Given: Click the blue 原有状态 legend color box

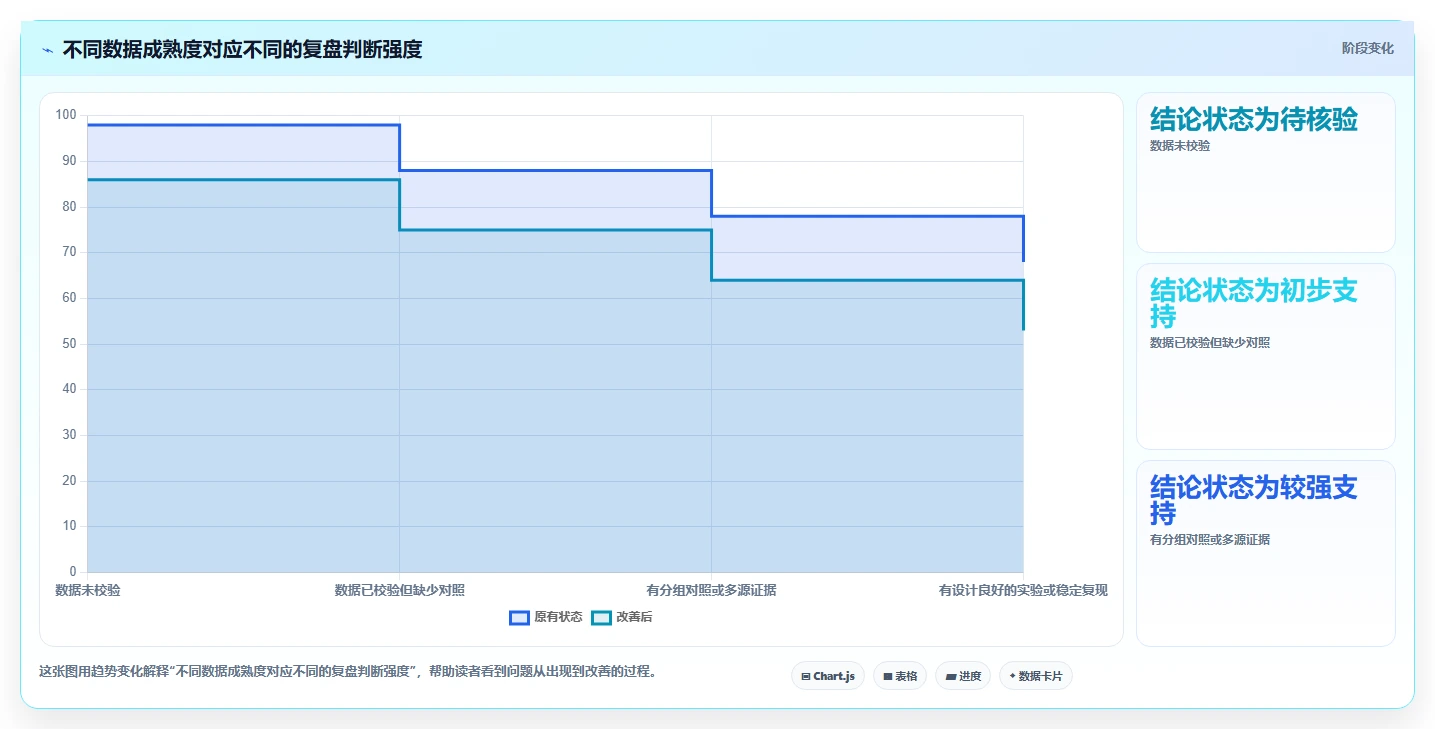Looking at the screenshot, I should (x=519, y=618).
